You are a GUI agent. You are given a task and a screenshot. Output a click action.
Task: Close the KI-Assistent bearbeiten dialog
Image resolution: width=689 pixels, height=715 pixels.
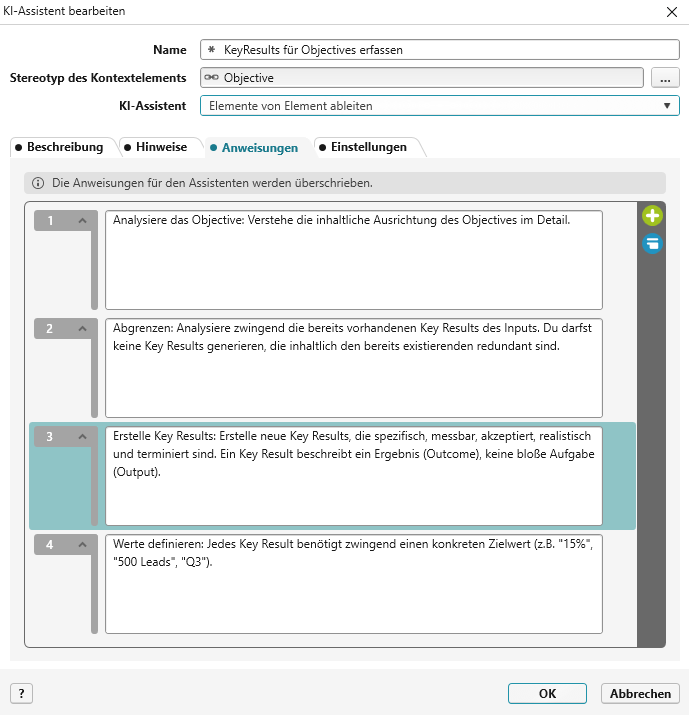click(670, 12)
